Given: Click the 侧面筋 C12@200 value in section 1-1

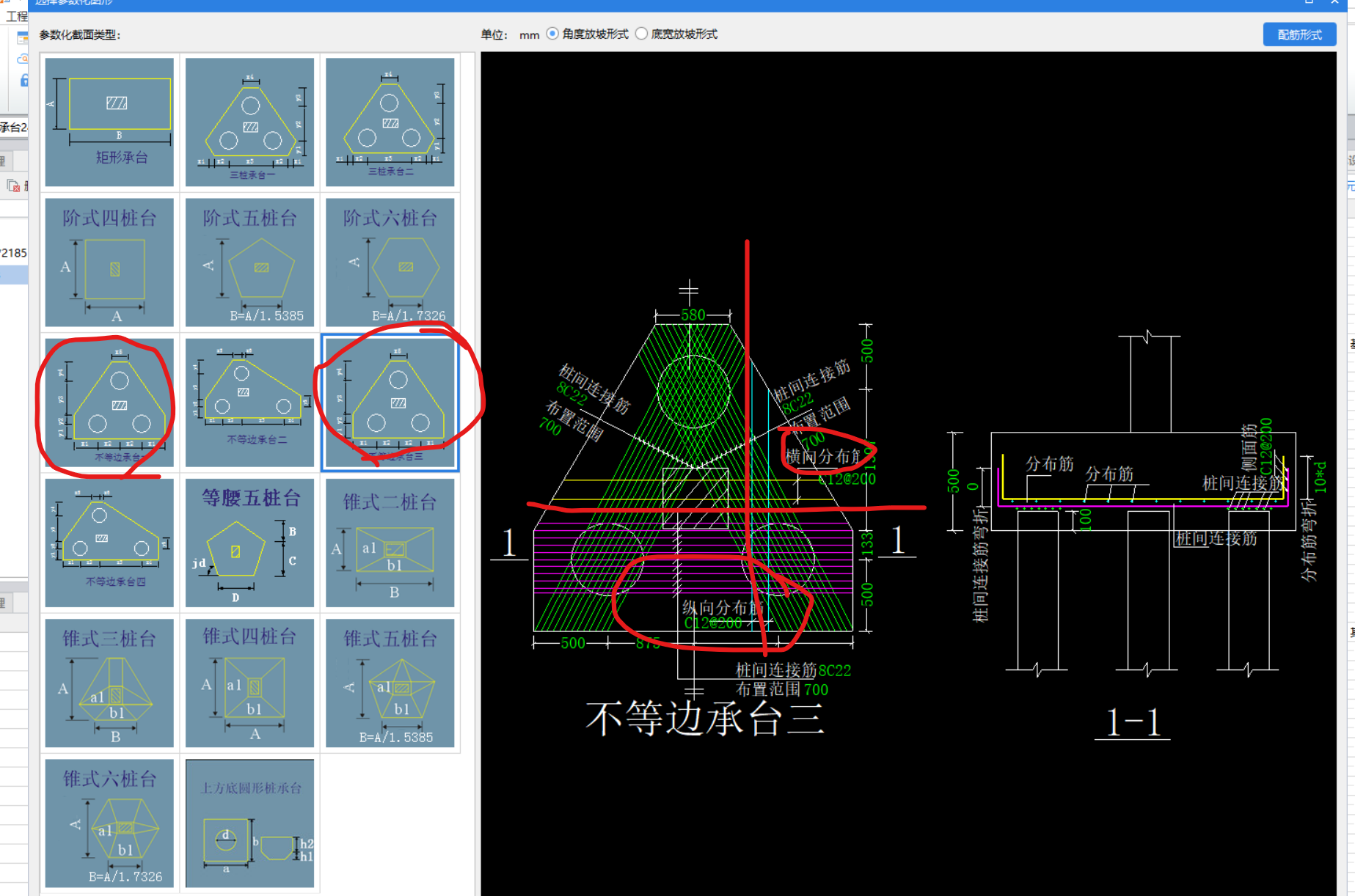Looking at the screenshot, I should (x=1266, y=445).
